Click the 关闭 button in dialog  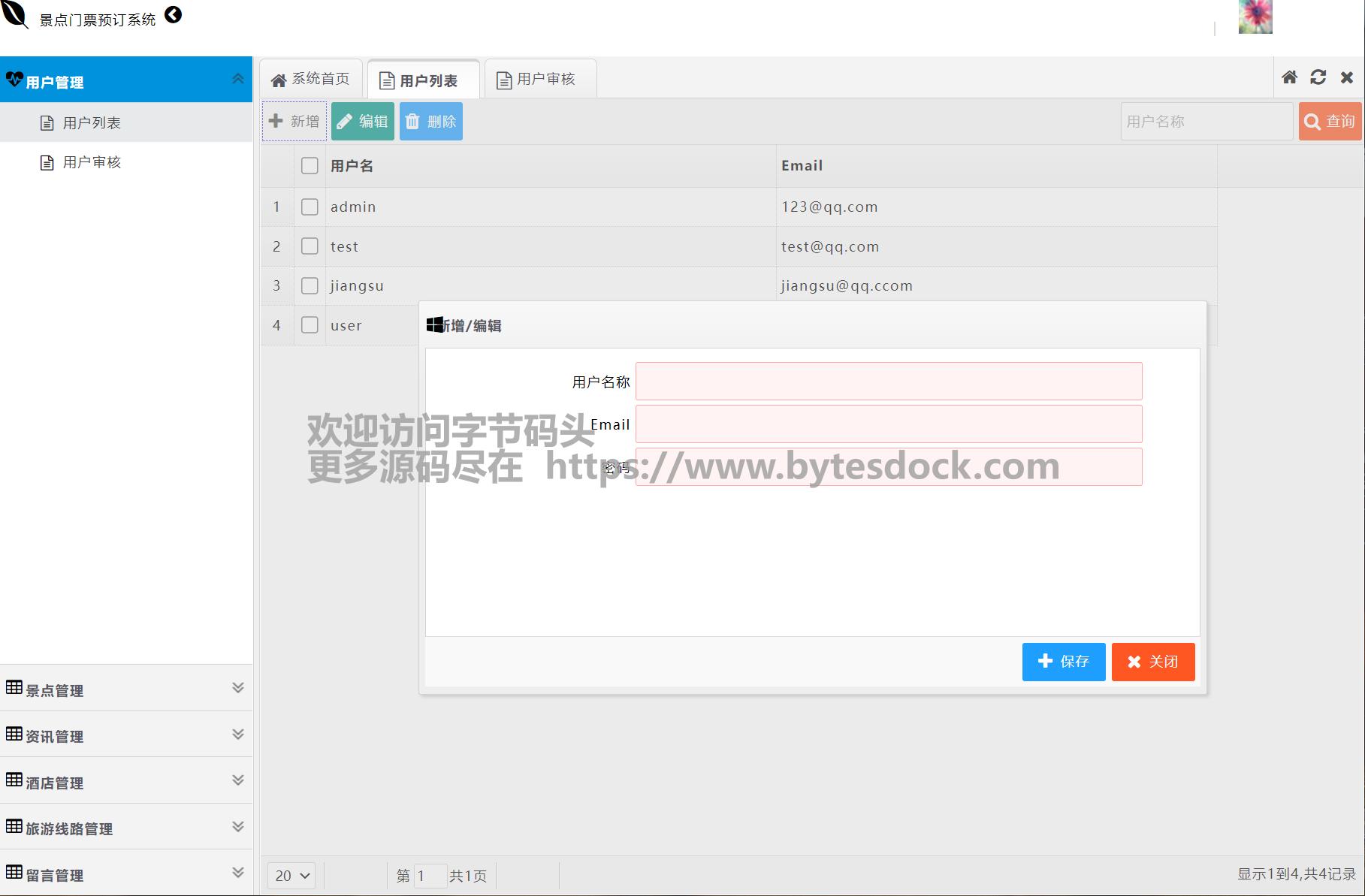(x=1152, y=662)
